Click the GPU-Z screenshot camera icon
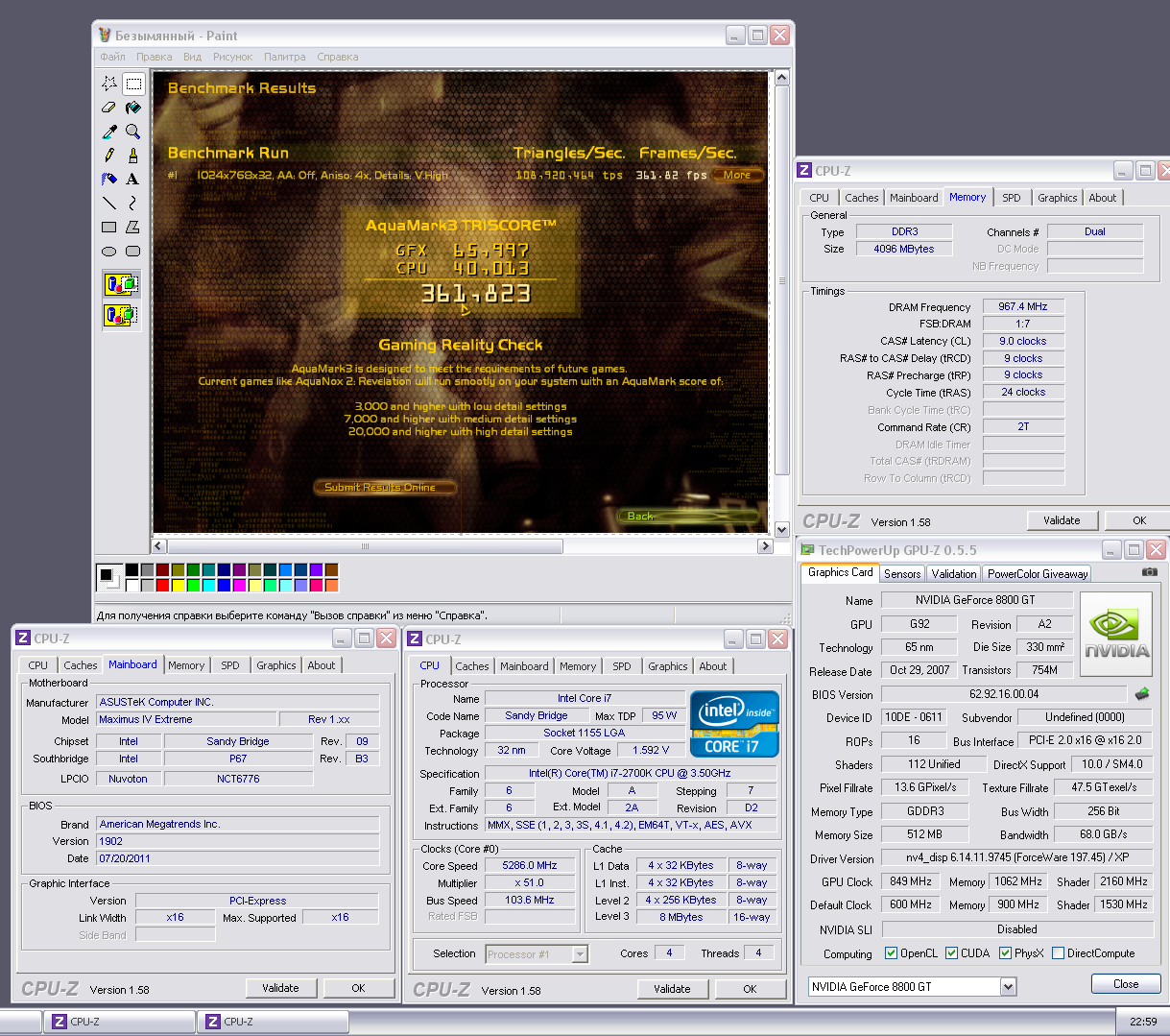This screenshot has height=1036, width=1170. coord(1150,572)
